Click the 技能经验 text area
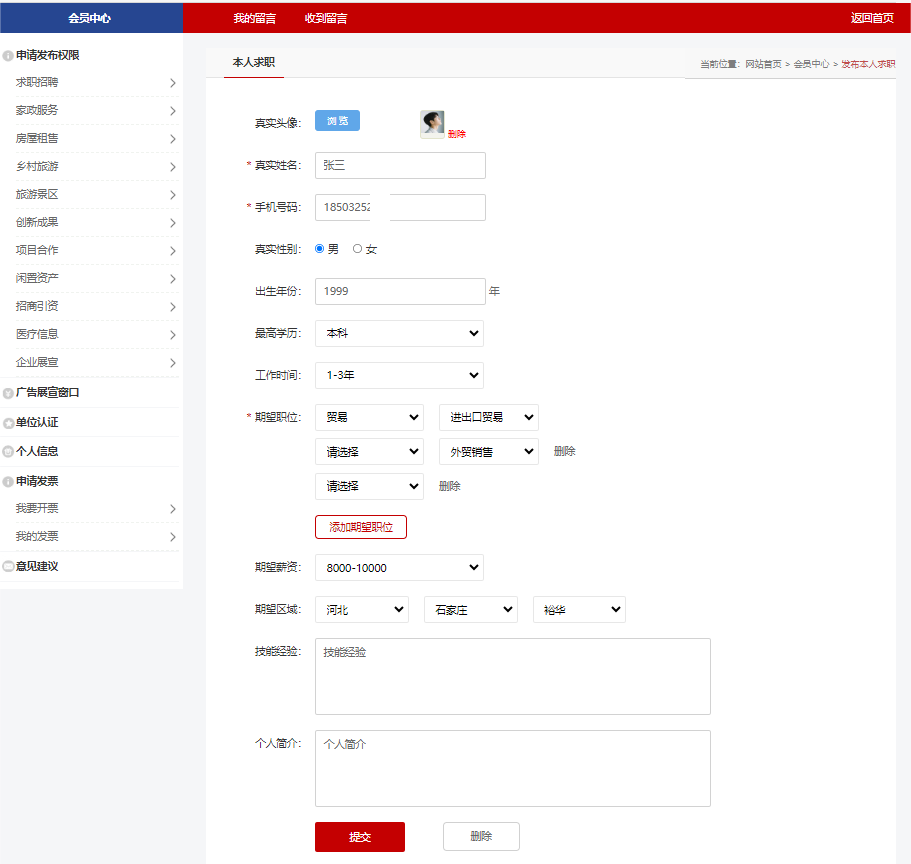The height and width of the screenshot is (864, 911). (x=512, y=676)
